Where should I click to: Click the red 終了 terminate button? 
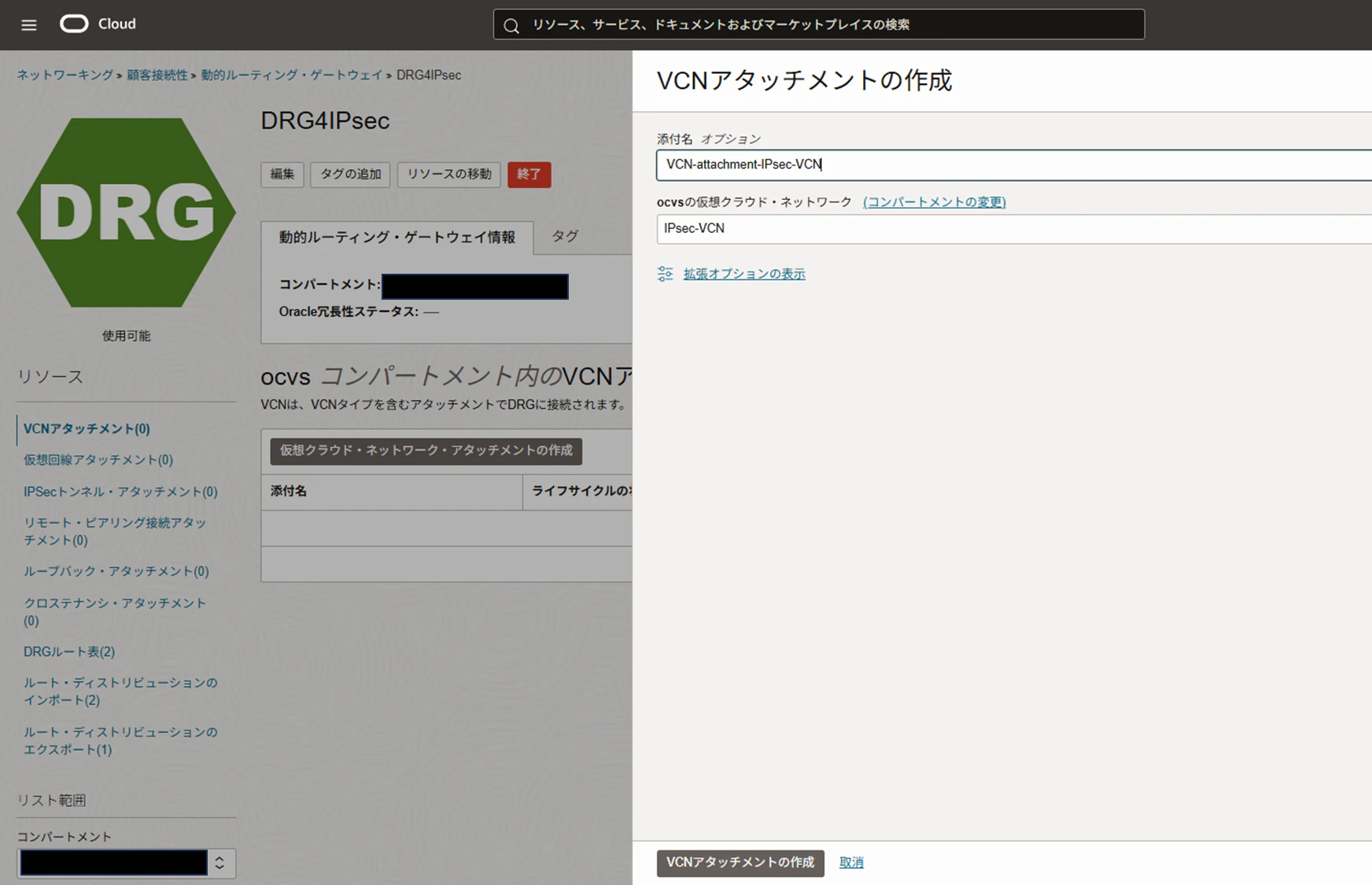point(529,175)
